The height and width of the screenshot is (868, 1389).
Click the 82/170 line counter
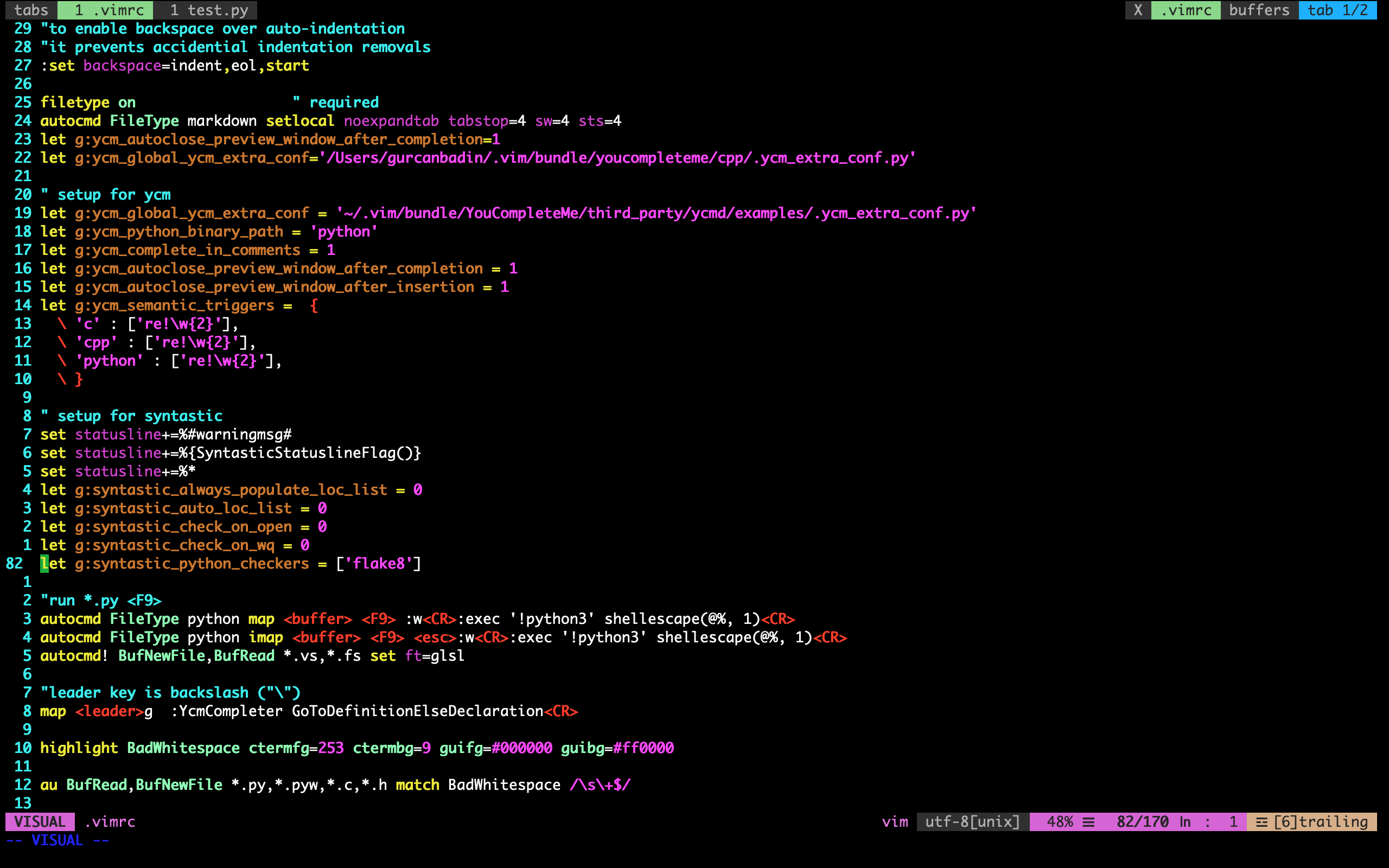(x=1142, y=822)
